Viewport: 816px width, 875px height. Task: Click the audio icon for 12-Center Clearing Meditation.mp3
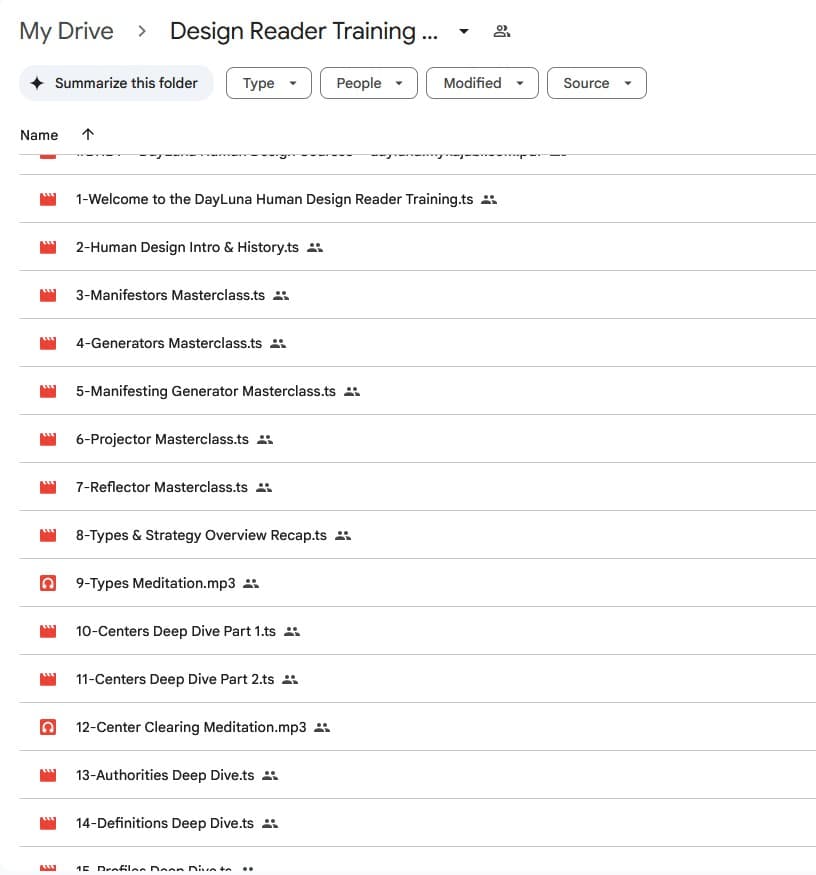[47, 728]
